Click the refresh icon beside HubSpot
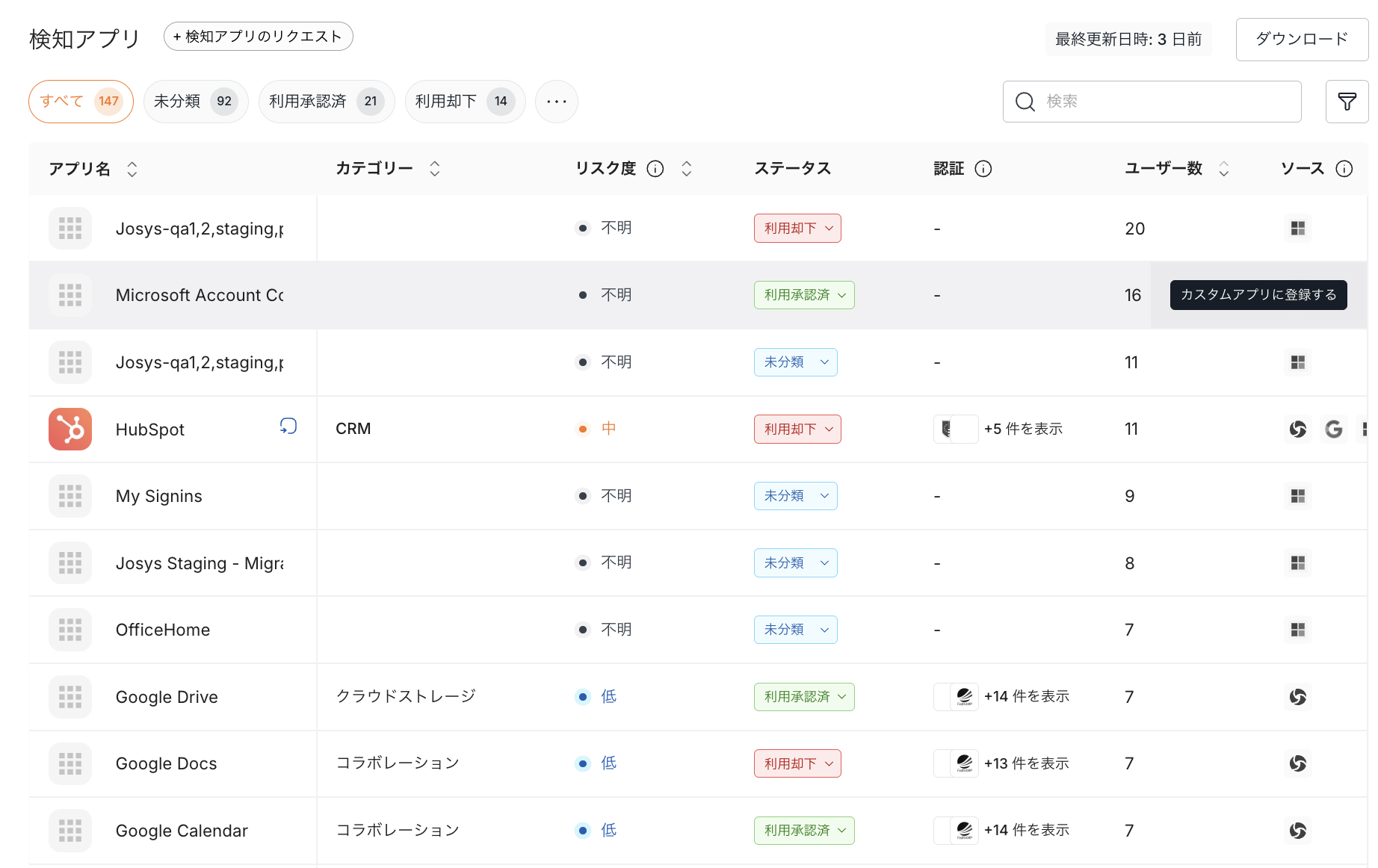 [x=288, y=426]
